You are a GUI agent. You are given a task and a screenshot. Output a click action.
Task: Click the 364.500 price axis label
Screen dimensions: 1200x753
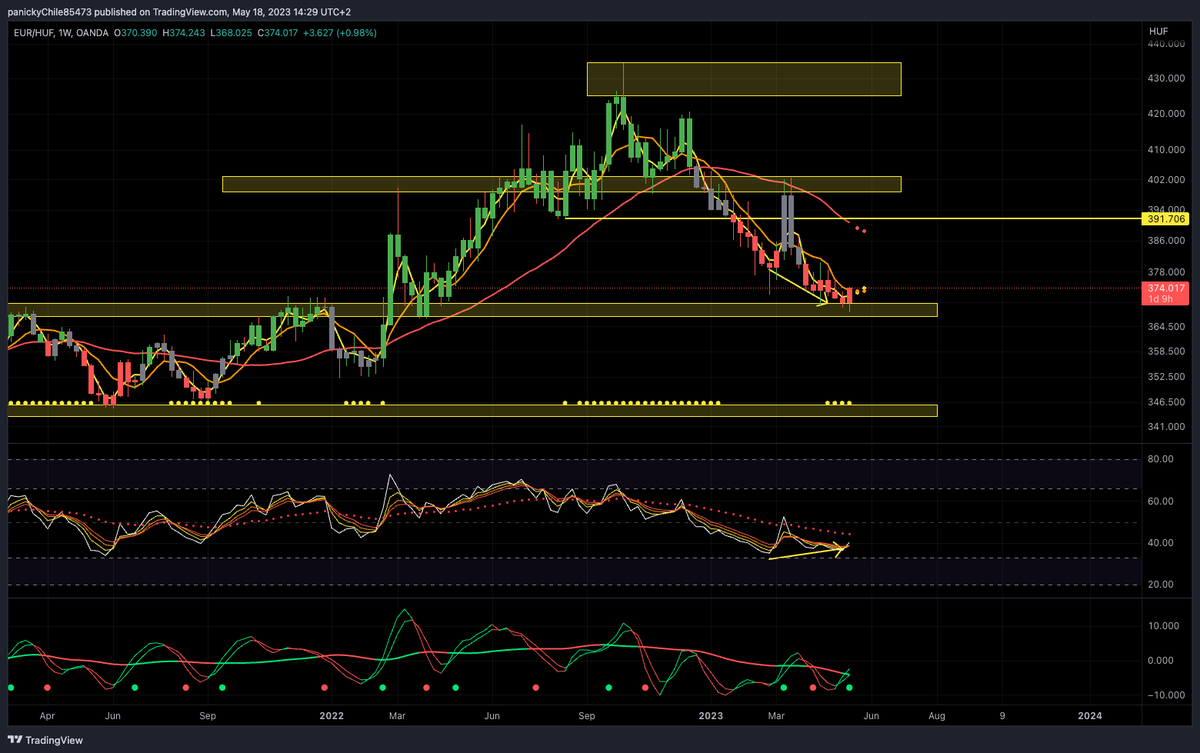(x=1165, y=327)
